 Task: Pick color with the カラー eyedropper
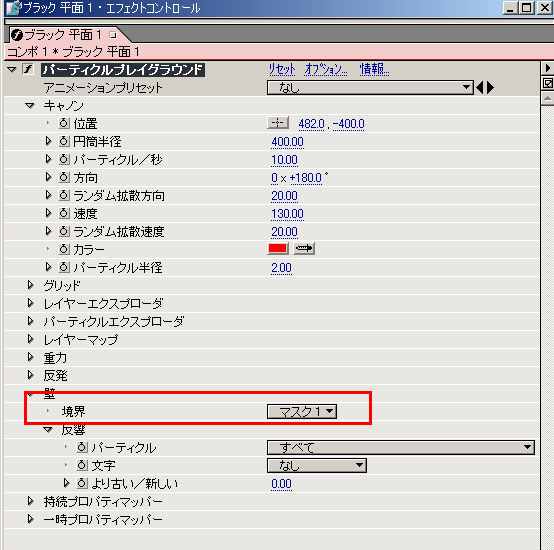[x=304, y=248]
